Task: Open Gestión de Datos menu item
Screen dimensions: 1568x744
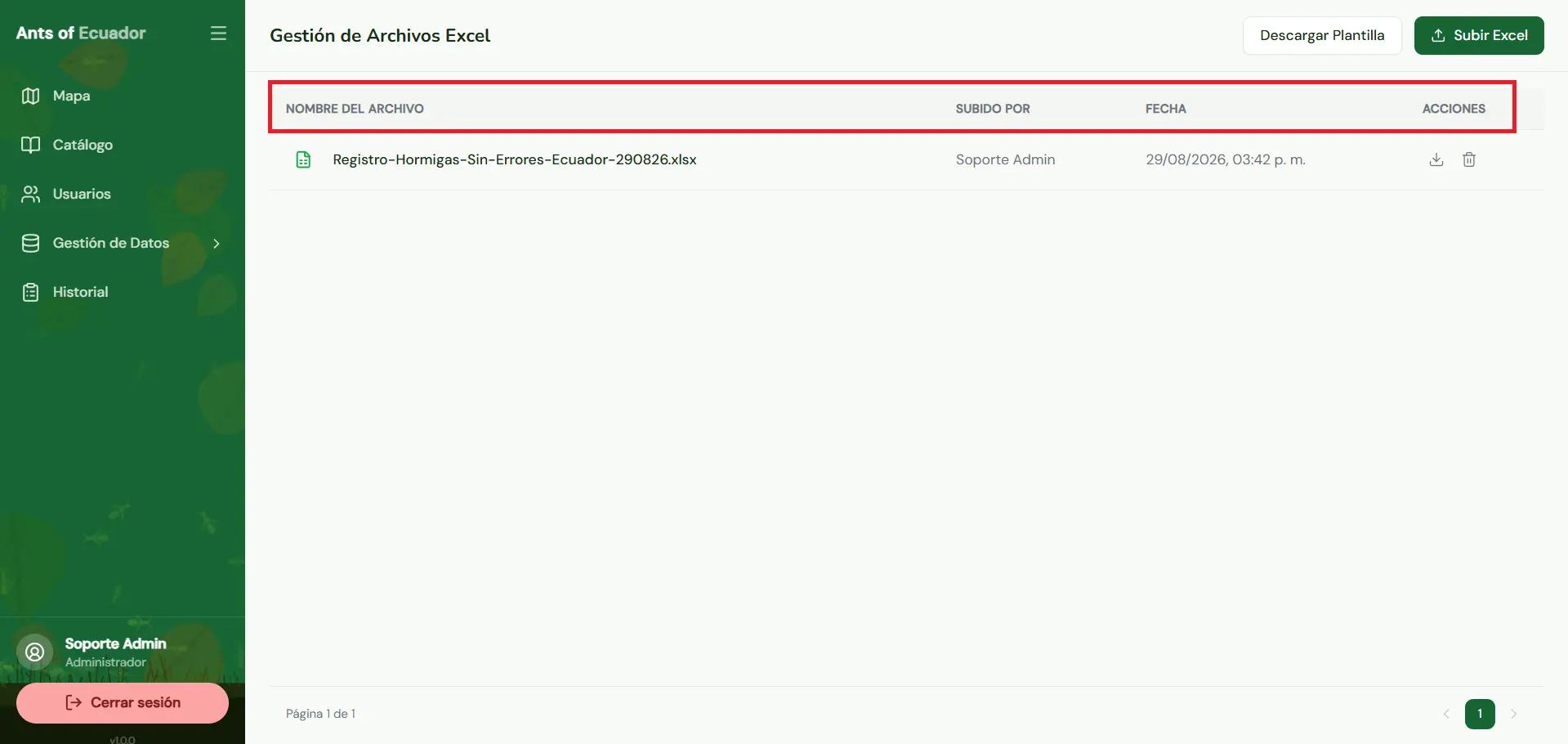Action: point(123,243)
